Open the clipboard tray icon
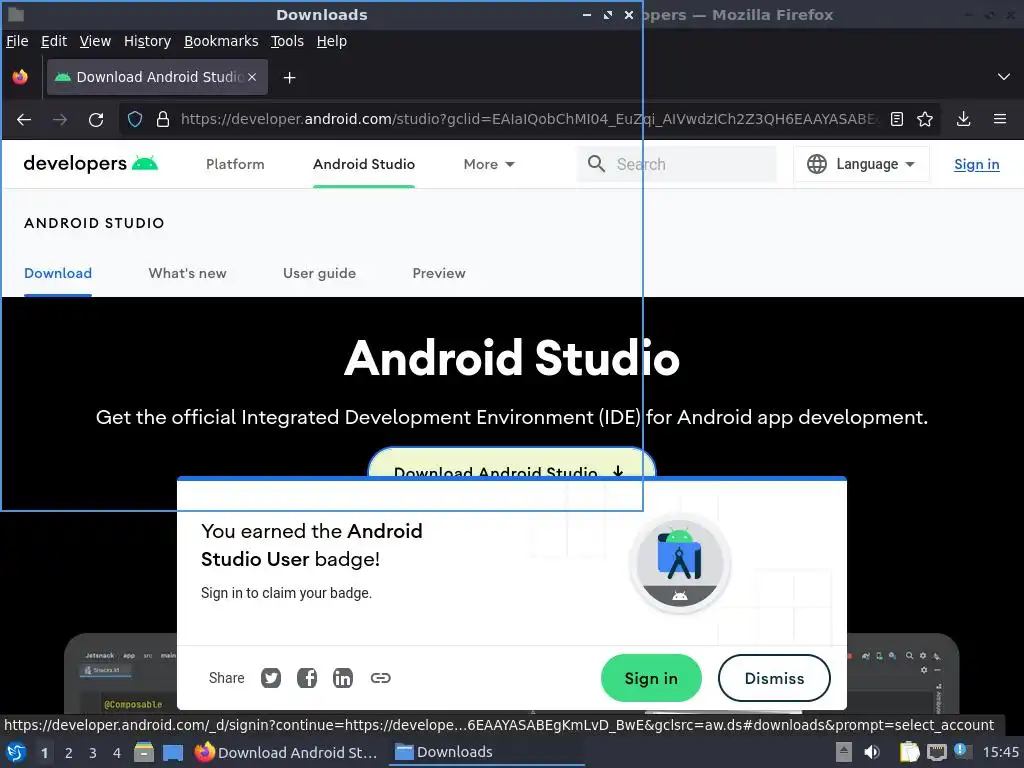 (x=908, y=752)
